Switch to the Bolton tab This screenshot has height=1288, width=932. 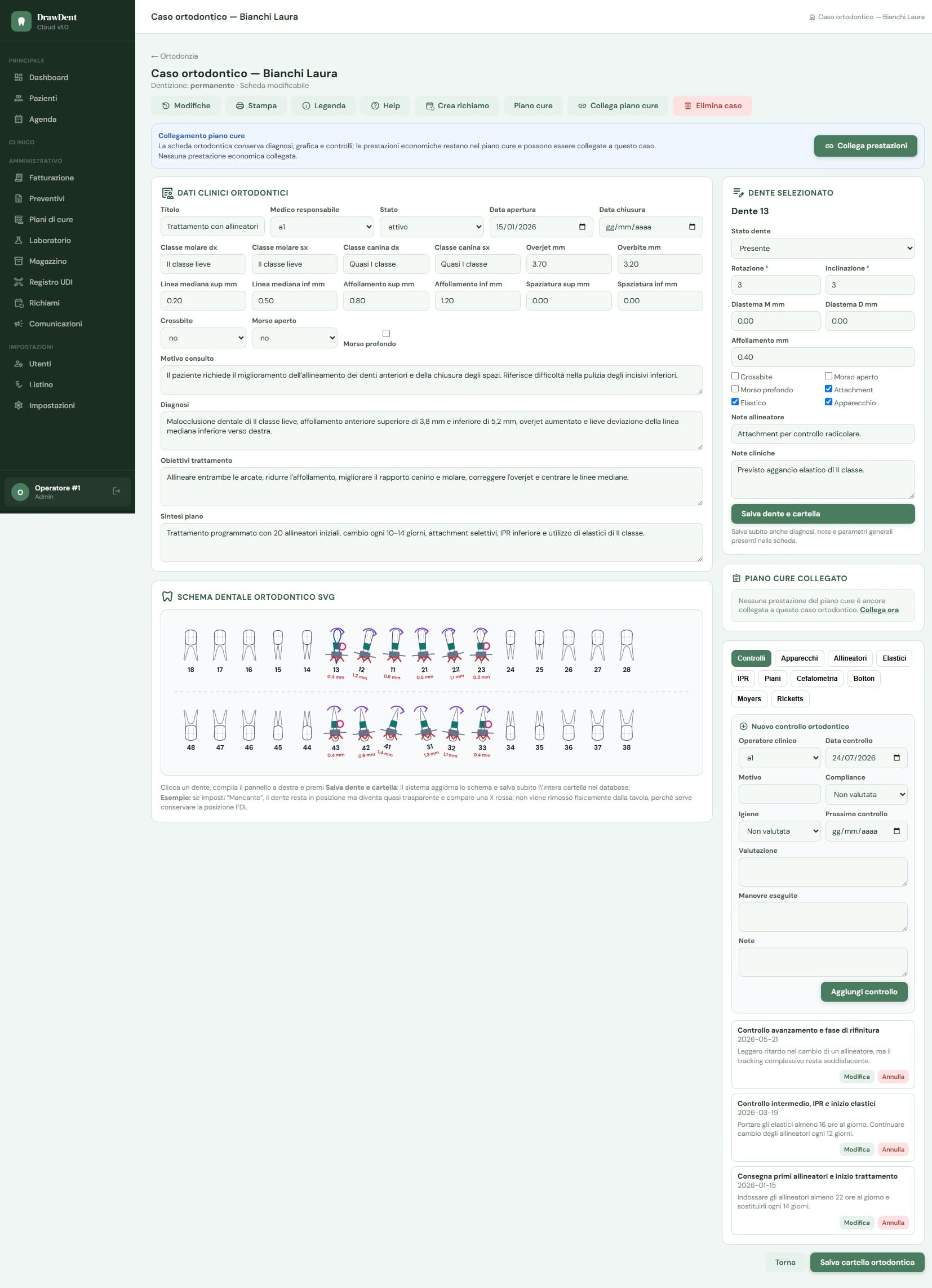863,679
